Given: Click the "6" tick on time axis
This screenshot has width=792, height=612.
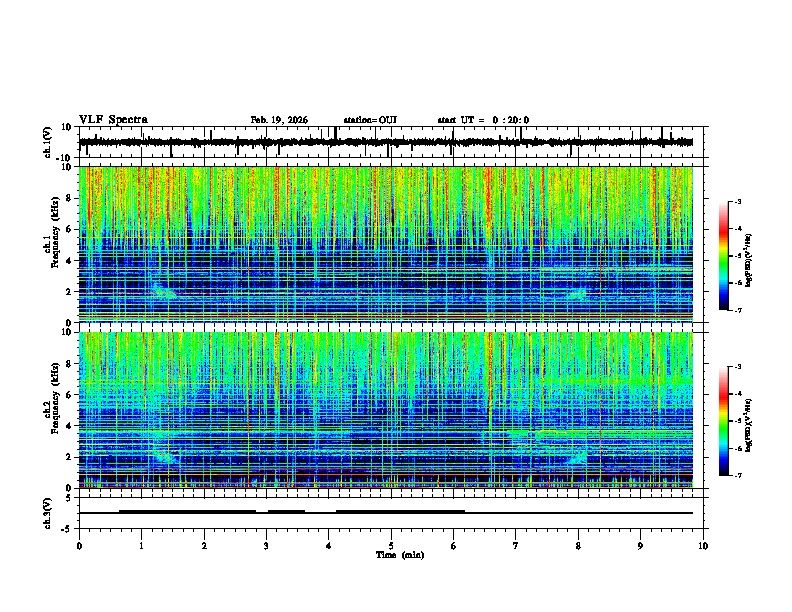Looking at the screenshot, I should [x=454, y=546].
